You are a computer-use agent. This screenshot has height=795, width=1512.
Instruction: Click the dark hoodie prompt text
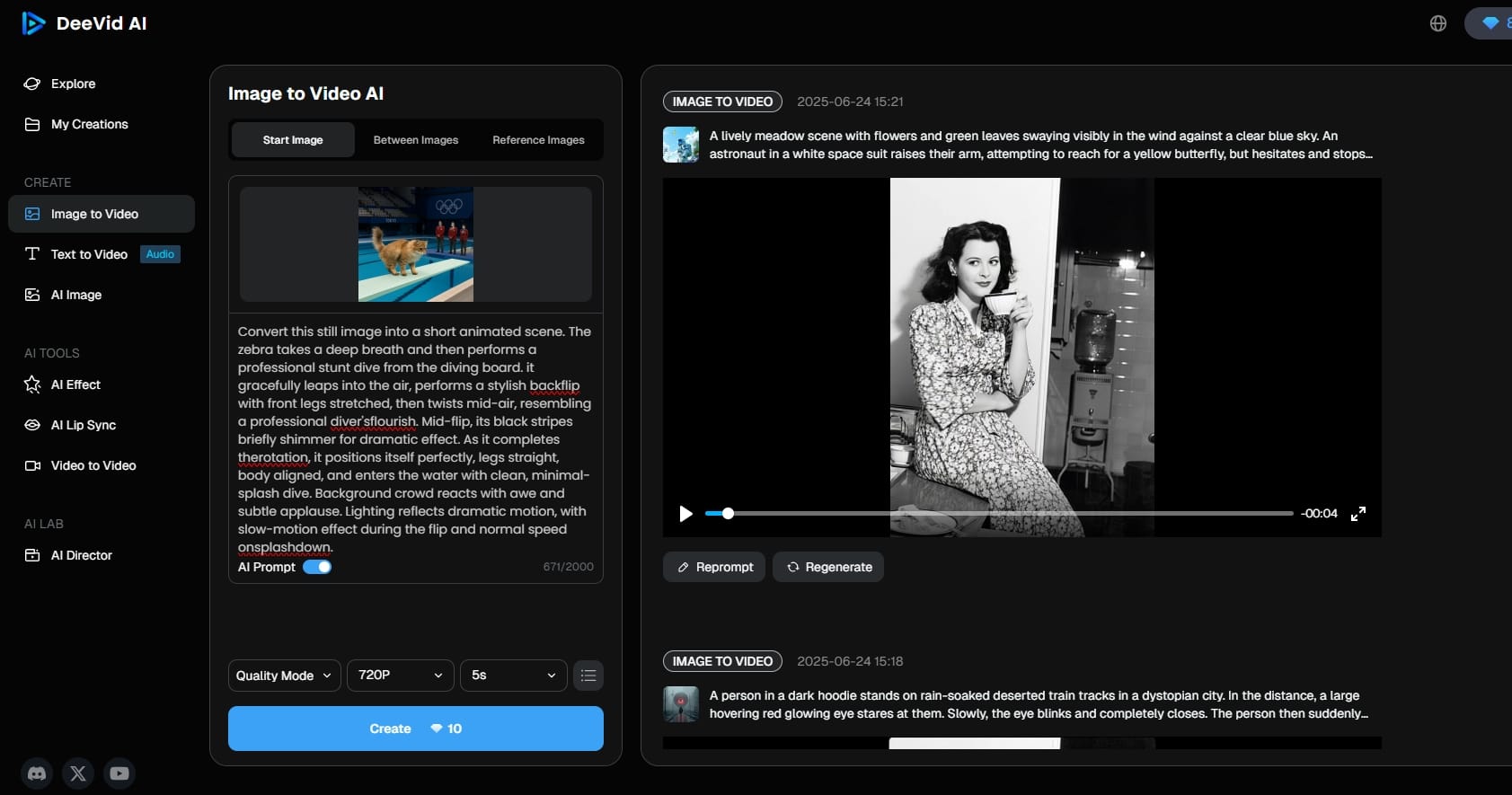point(1039,704)
